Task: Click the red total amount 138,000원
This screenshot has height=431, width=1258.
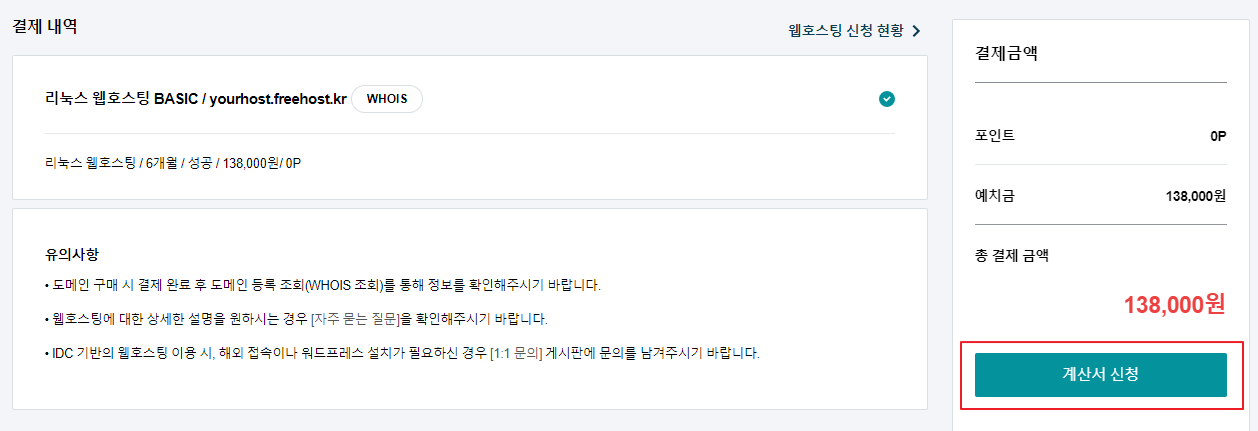Action: pyautogui.click(x=1175, y=305)
